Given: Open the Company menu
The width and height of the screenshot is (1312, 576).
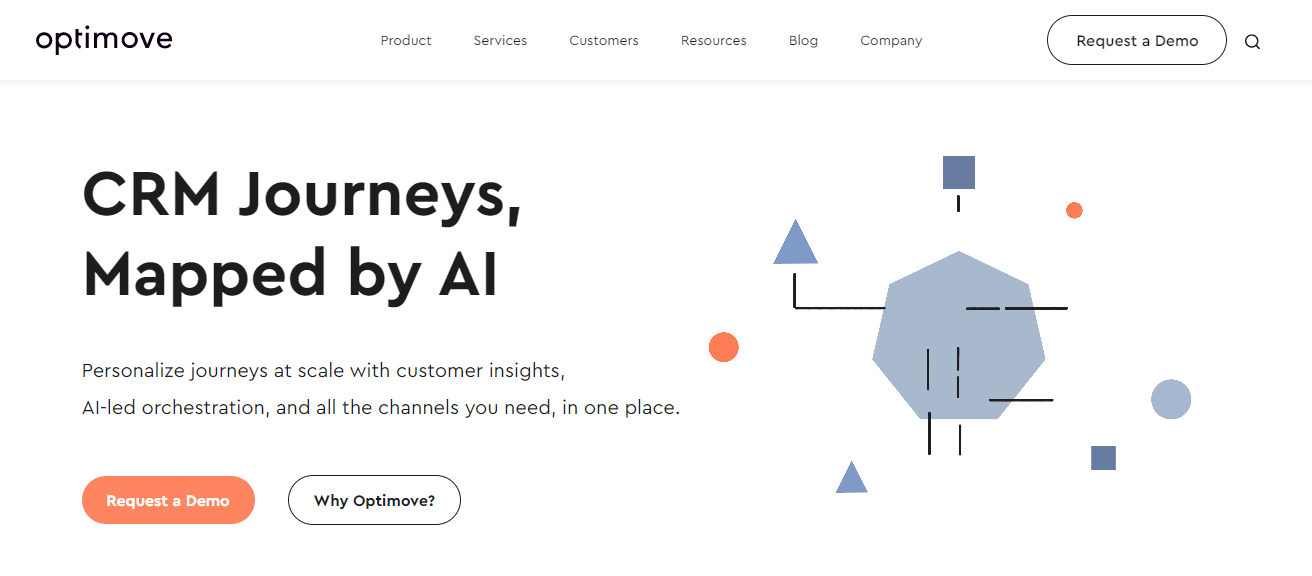Looking at the screenshot, I should pos(891,41).
